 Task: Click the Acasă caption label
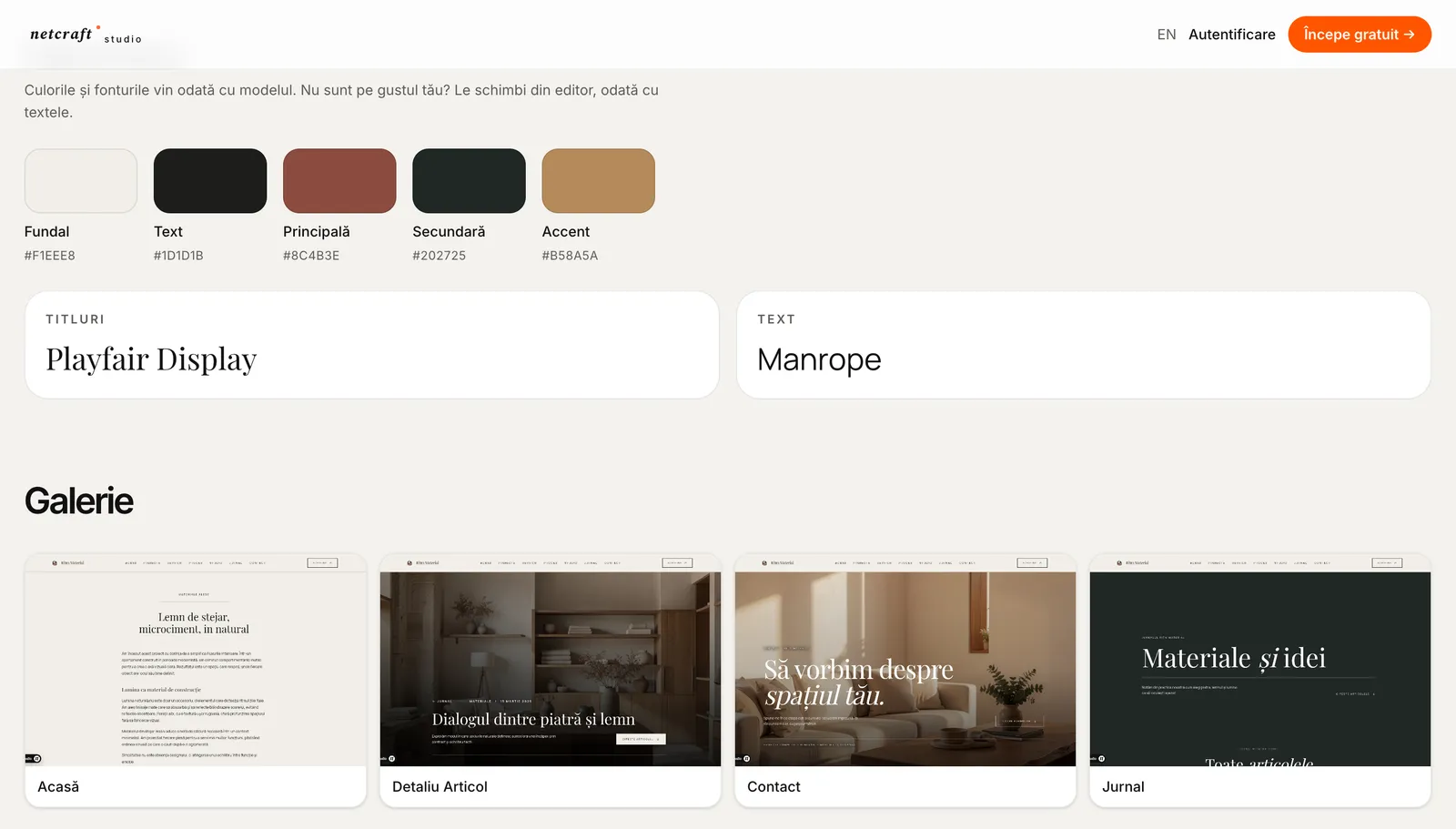pyautogui.click(x=58, y=787)
